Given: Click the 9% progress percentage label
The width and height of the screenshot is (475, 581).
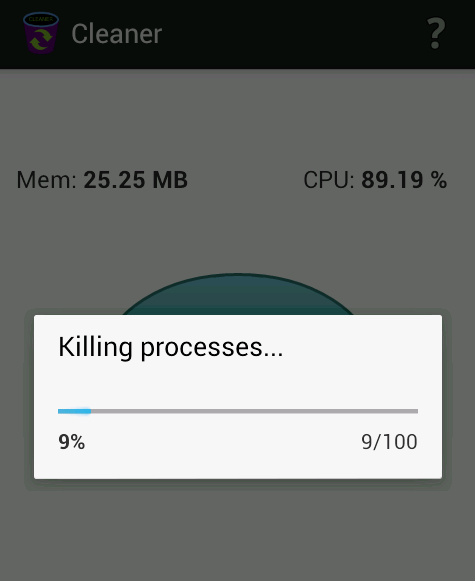Looking at the screenshot, I should coord(72,442).
